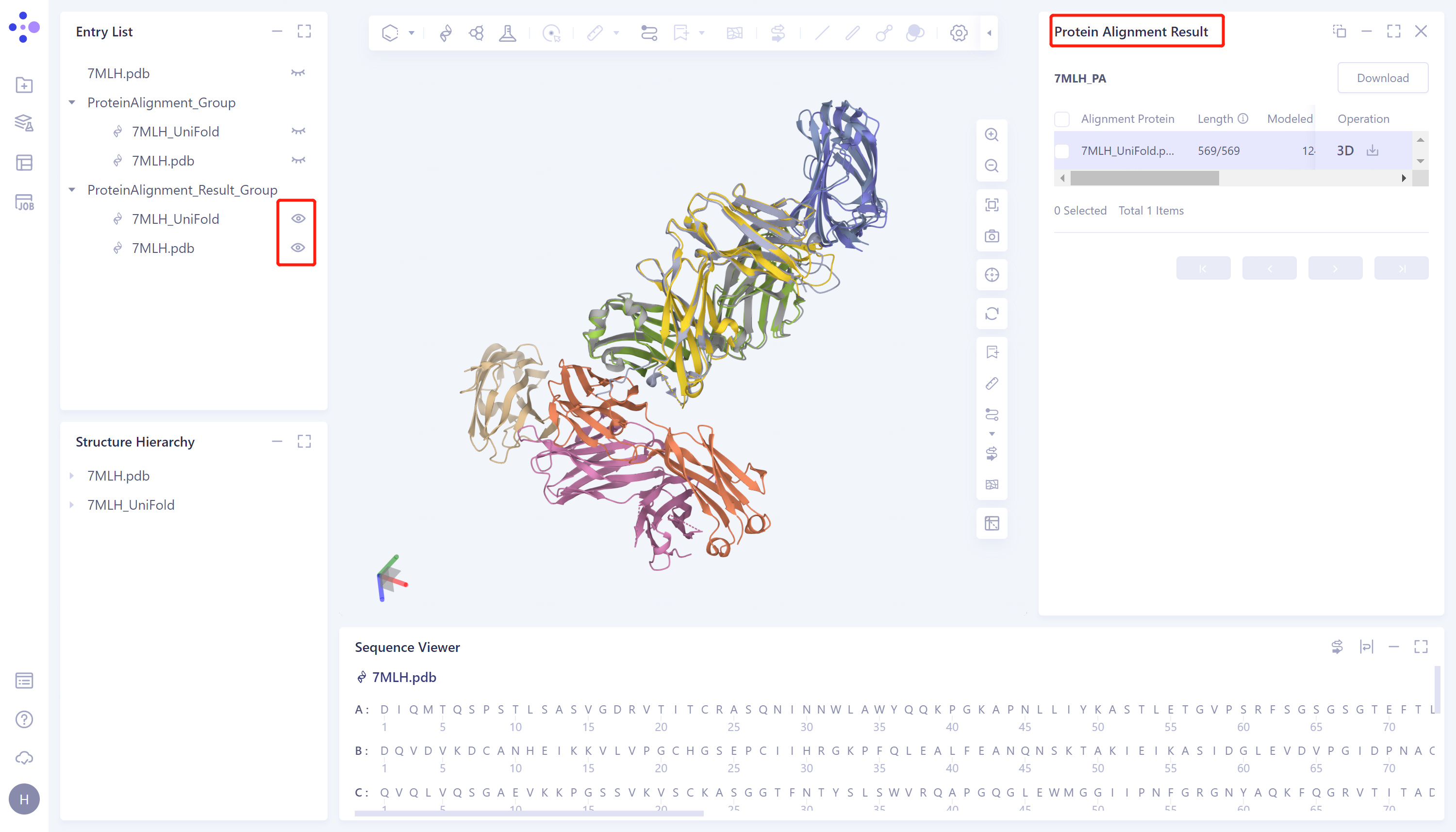Screen dimensions: 1456x832
Task: Collapse the ProteinAlignment_Result_Group node
Action: 72,190
